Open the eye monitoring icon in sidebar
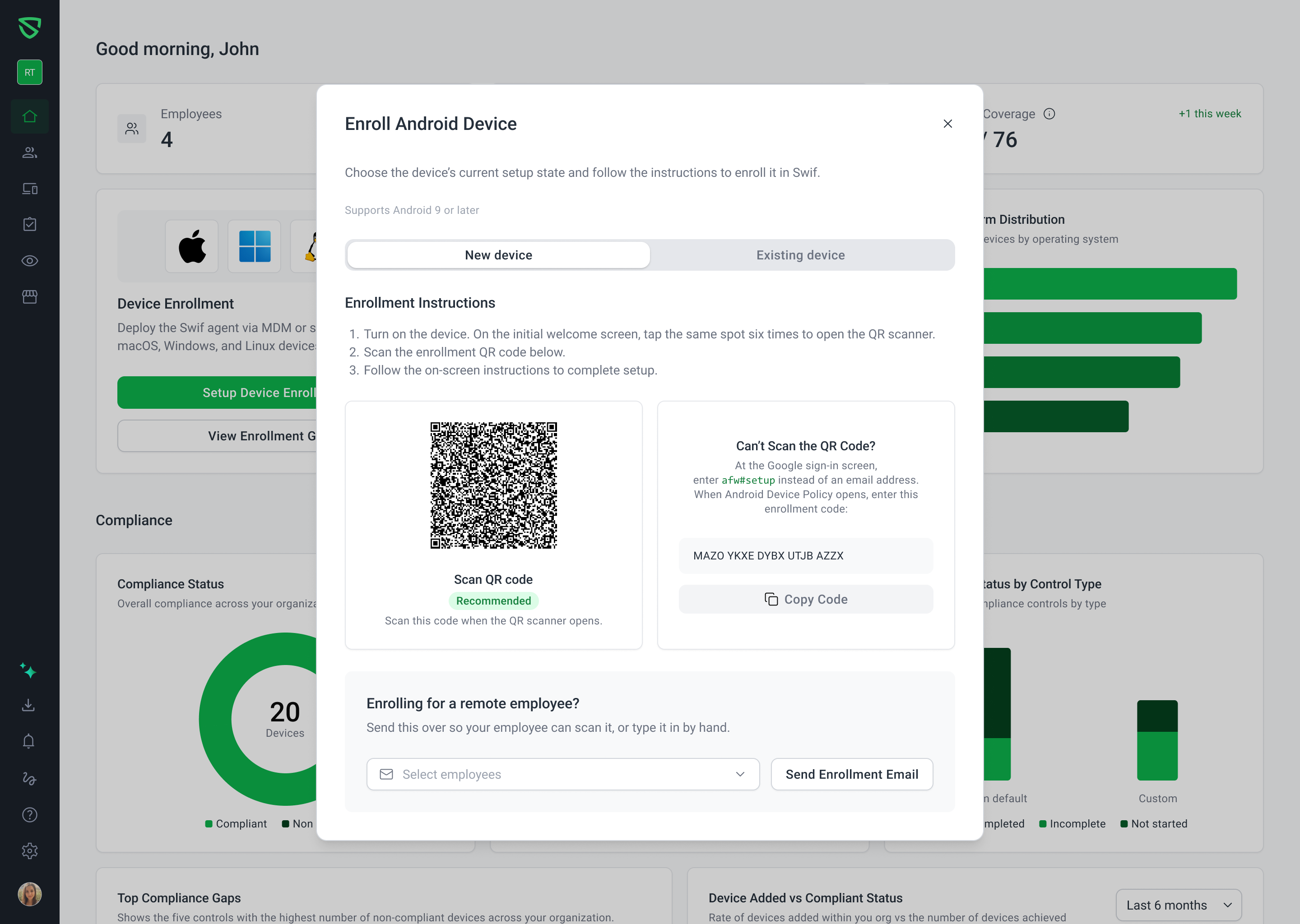This screenshot has width=1300, height=924. click(30, 261)
